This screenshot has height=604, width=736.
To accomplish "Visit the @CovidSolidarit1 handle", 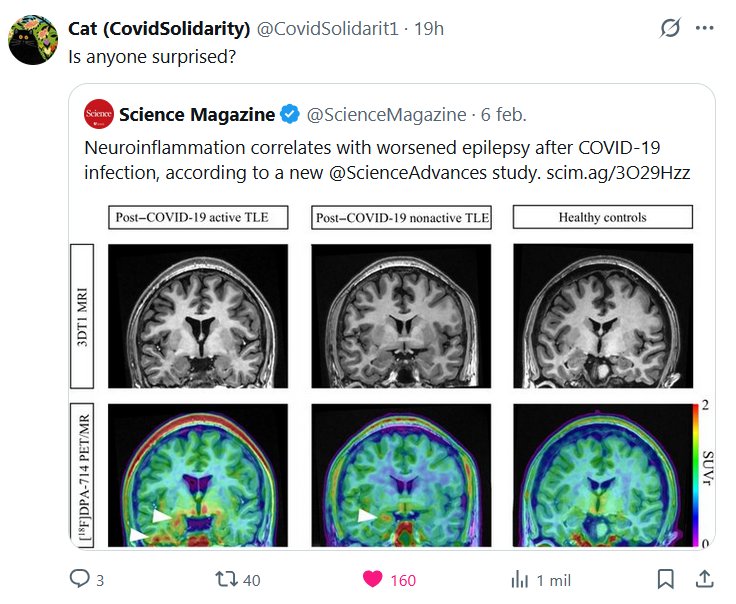I will (327, 29).
